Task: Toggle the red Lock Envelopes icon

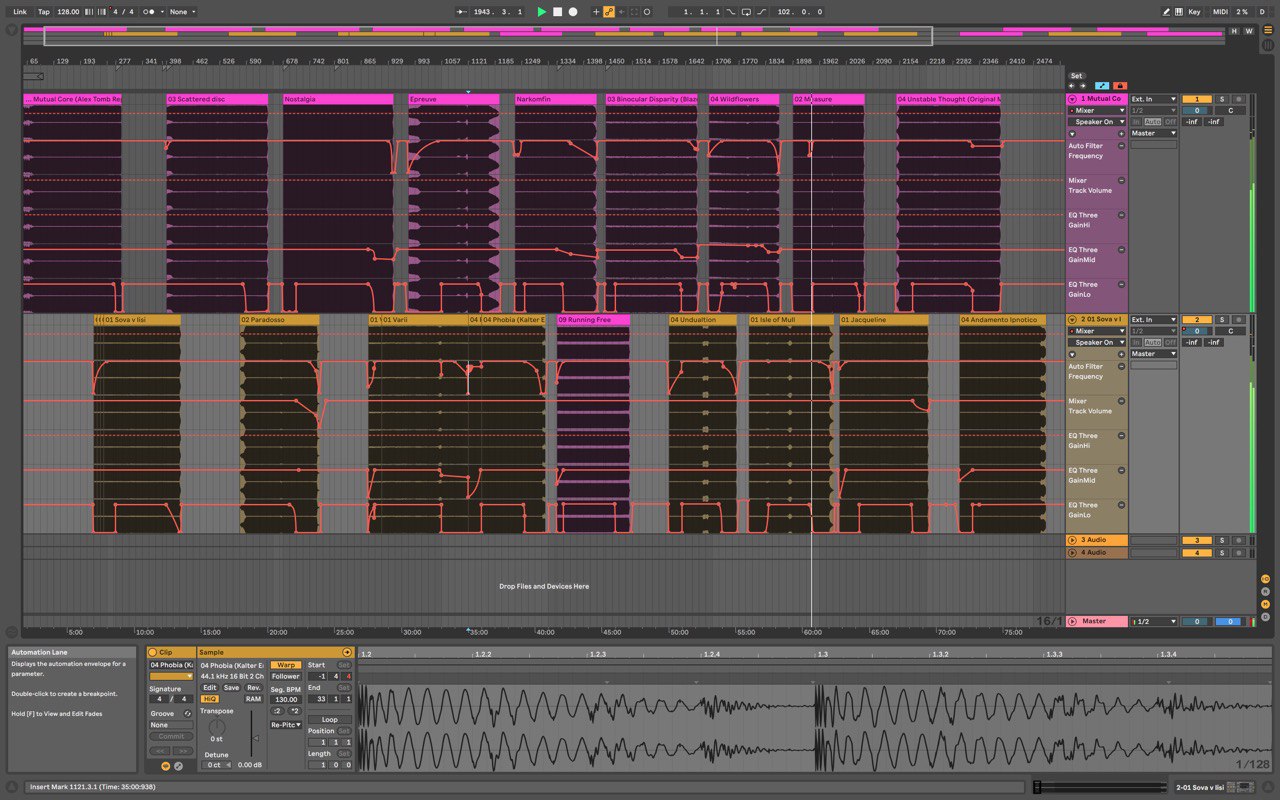Action: tap(1119, 86)
